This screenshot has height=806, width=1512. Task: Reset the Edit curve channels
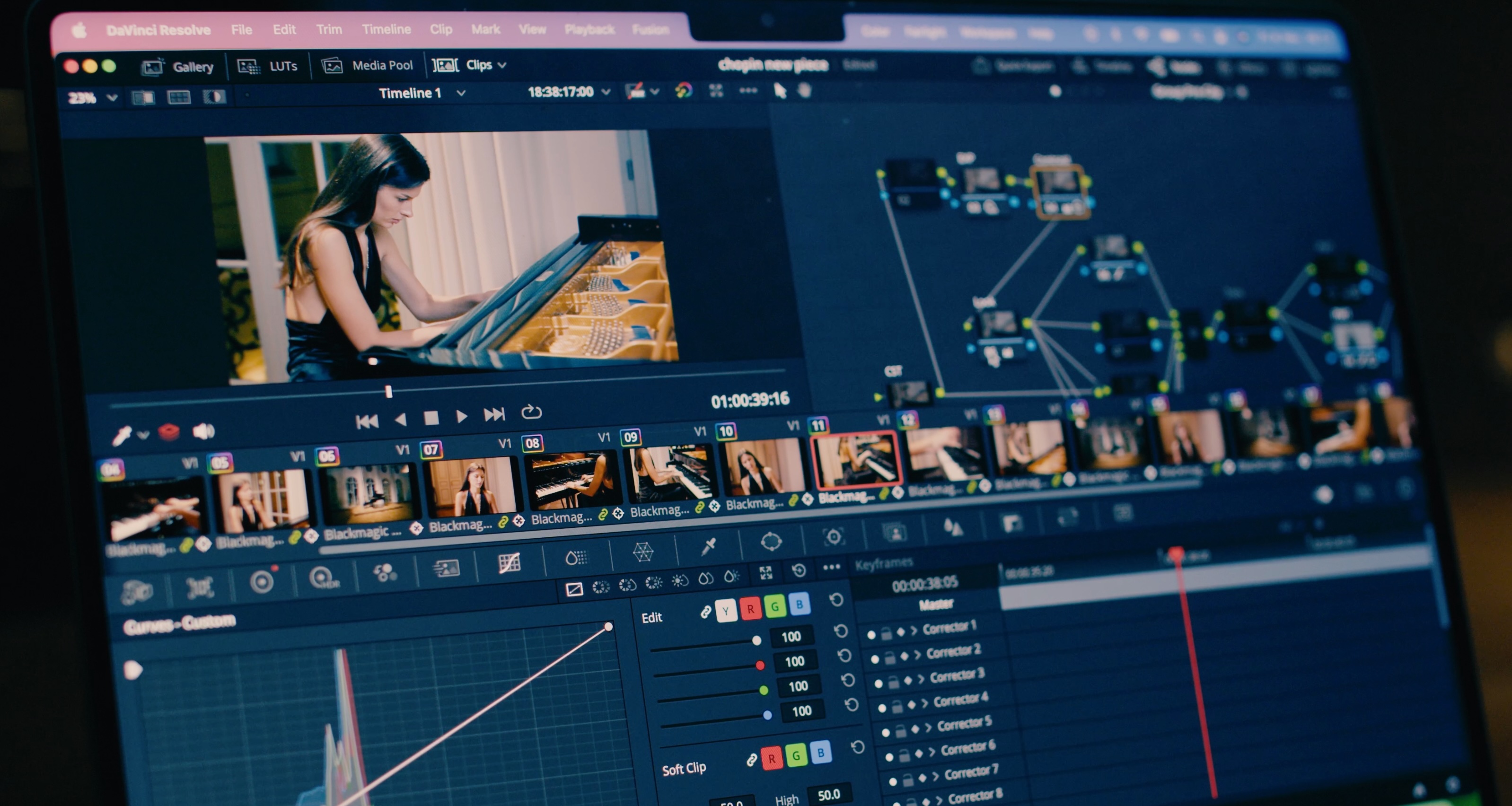[x=836, y=599]
